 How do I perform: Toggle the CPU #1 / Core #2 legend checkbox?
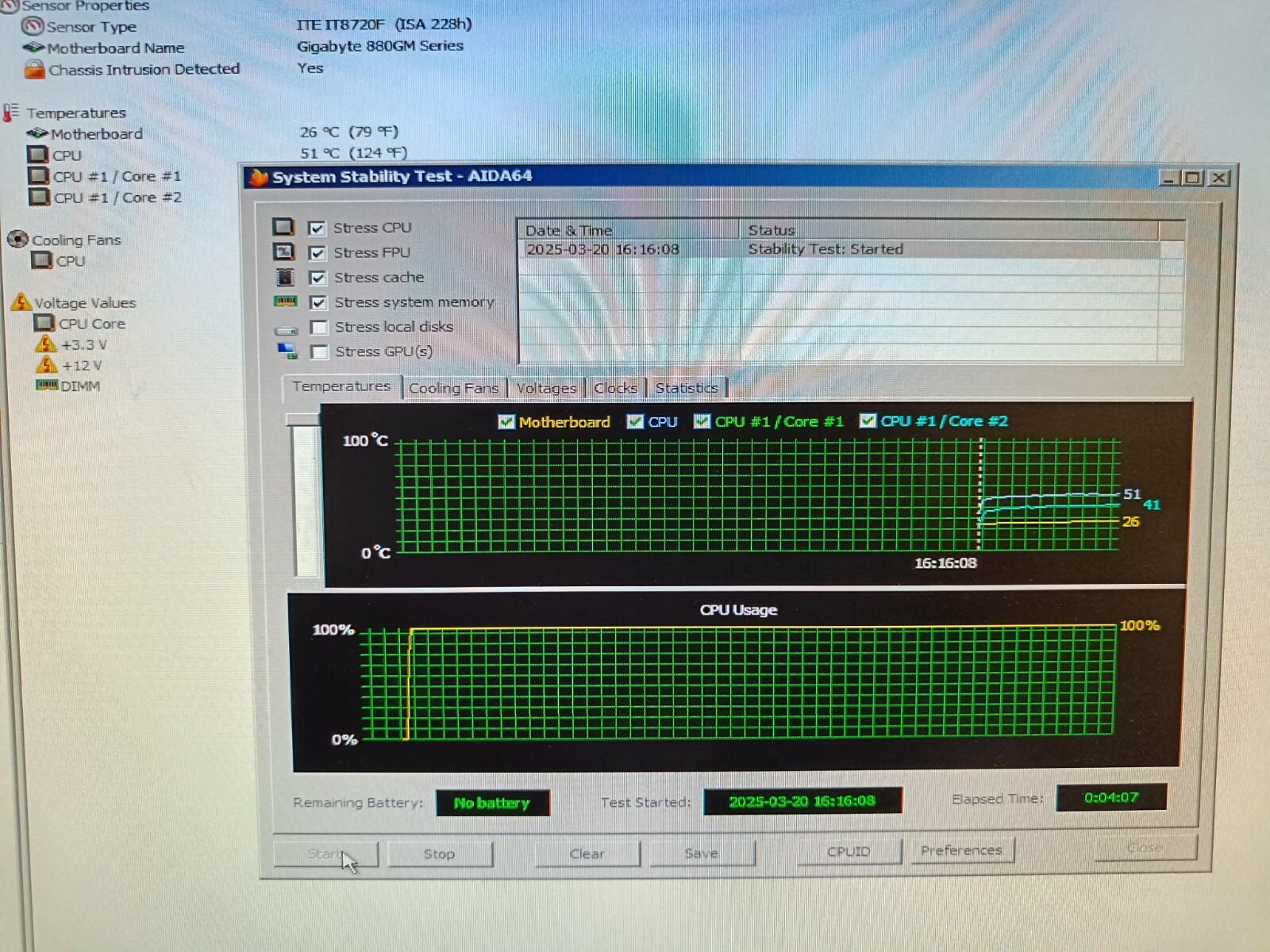[x=868, y=420]
